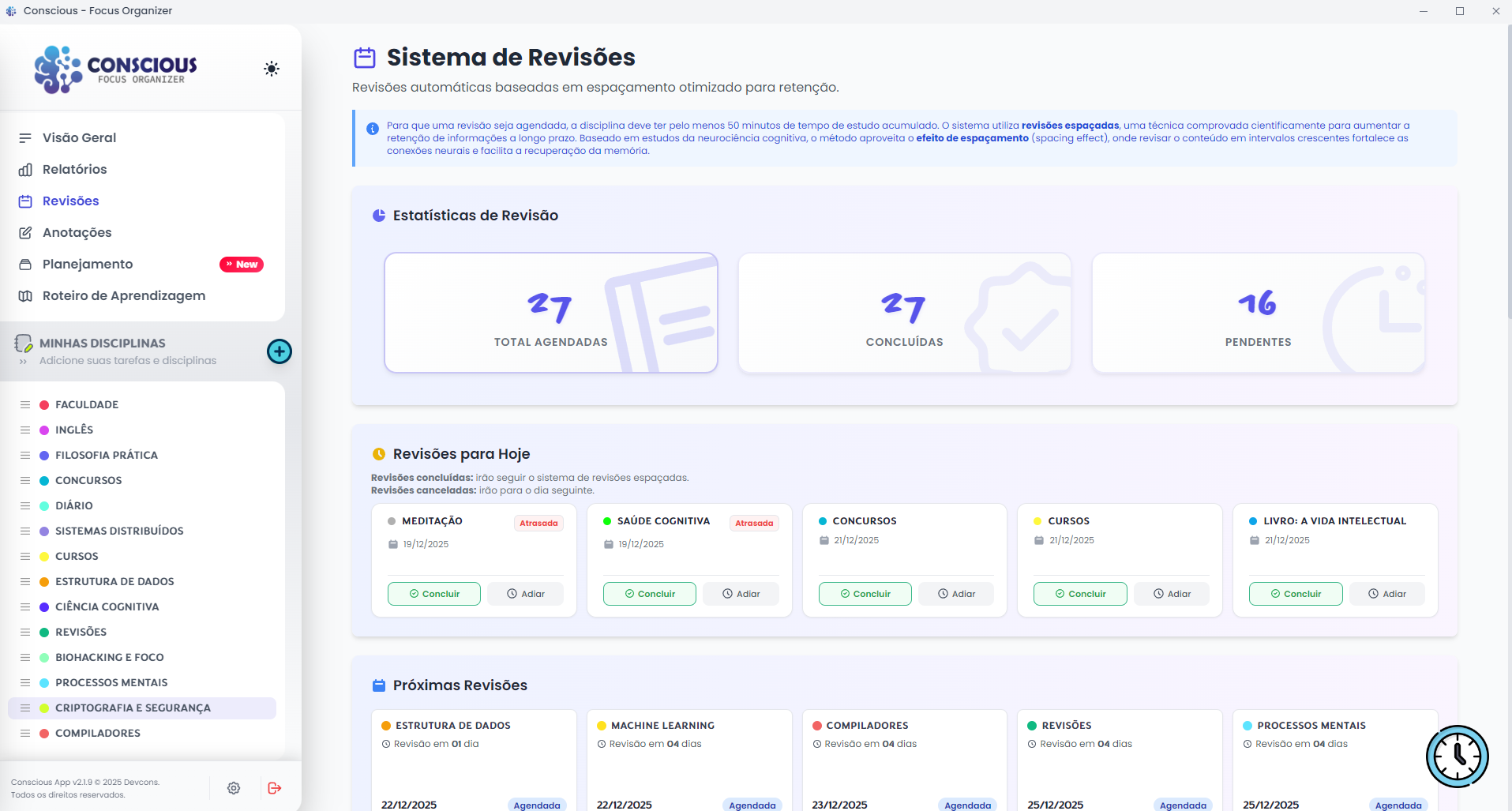Click the add discipline plus icon
1512x811 pixels.
click(279, 351)
